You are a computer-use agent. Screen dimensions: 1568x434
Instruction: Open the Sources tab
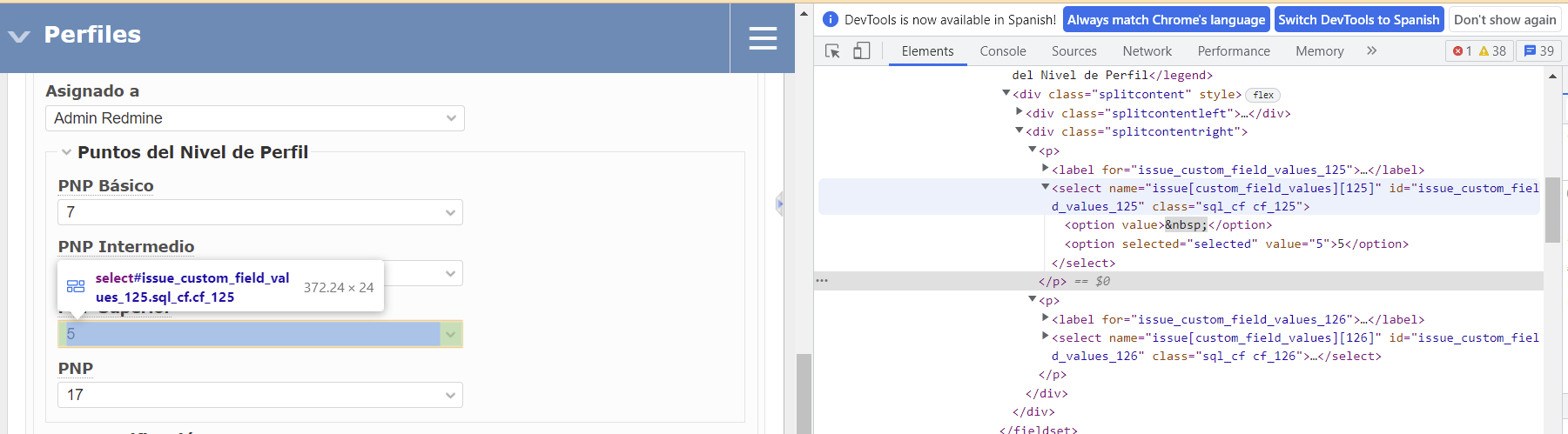1073,51
